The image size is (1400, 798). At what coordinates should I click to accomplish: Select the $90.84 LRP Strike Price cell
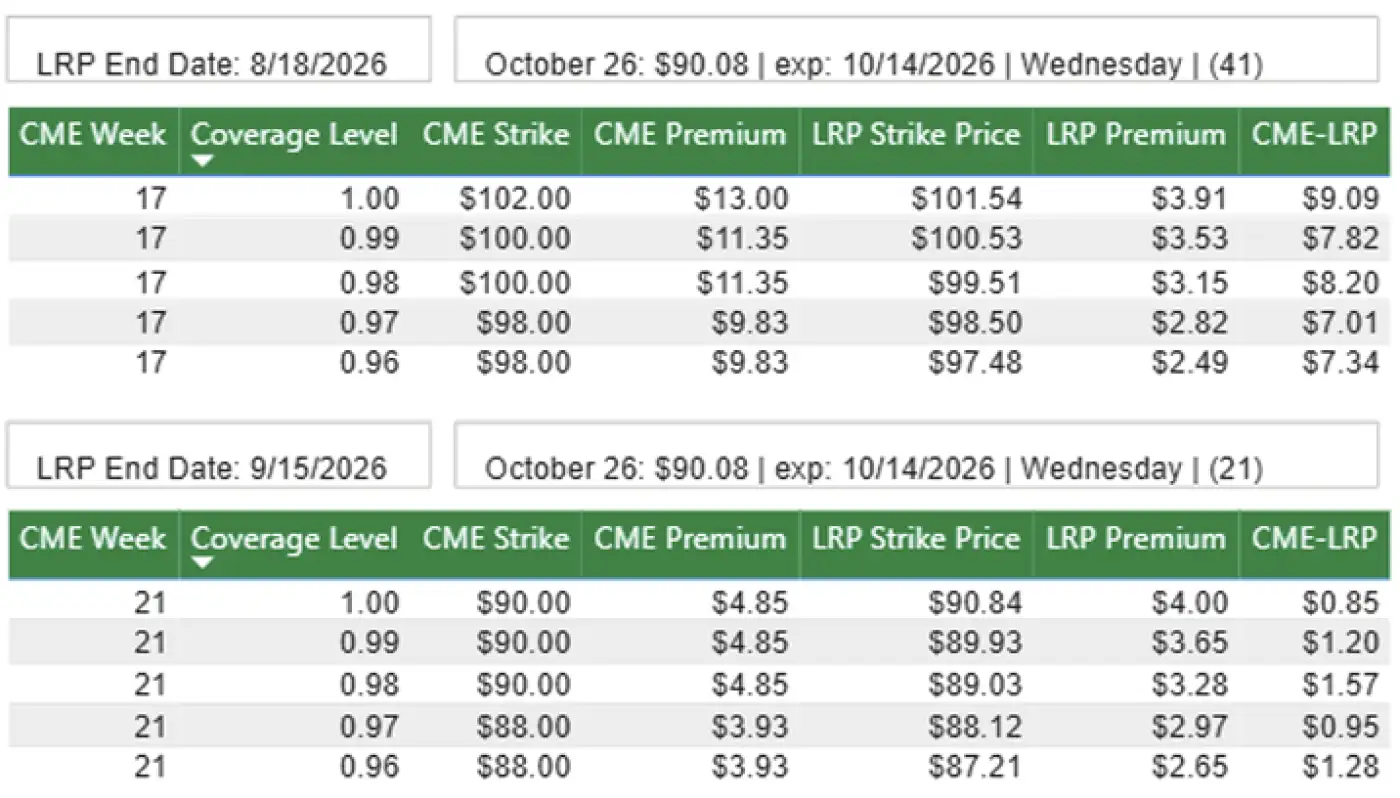pos(975,603)
